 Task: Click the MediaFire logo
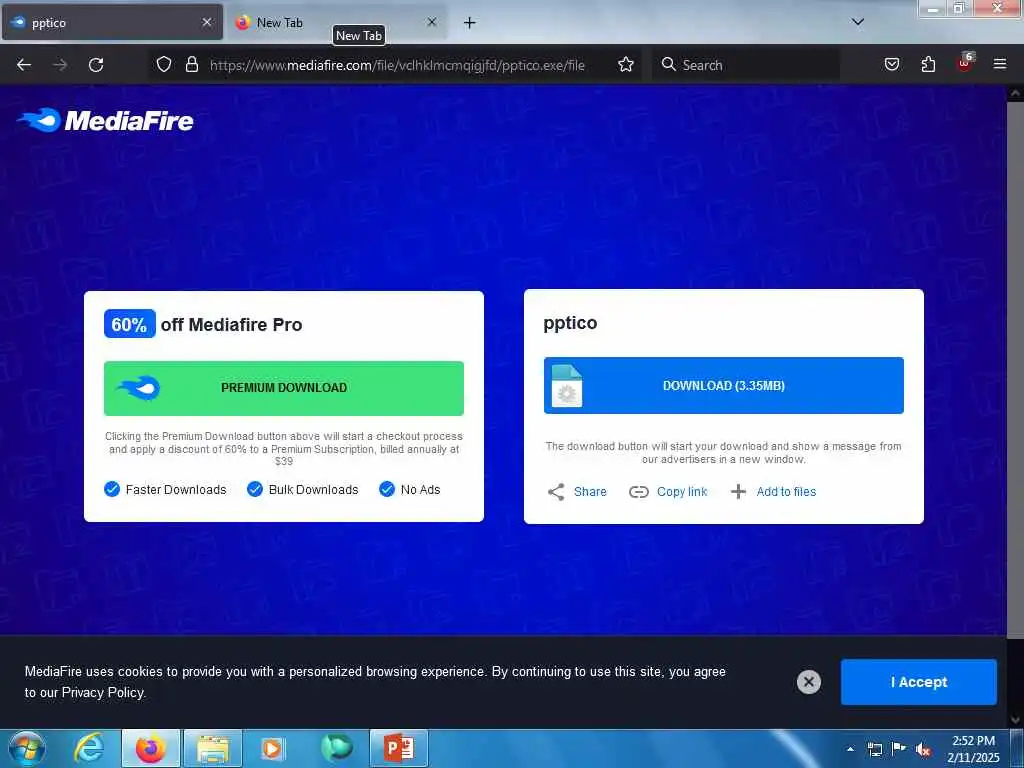tap(105, 120)
